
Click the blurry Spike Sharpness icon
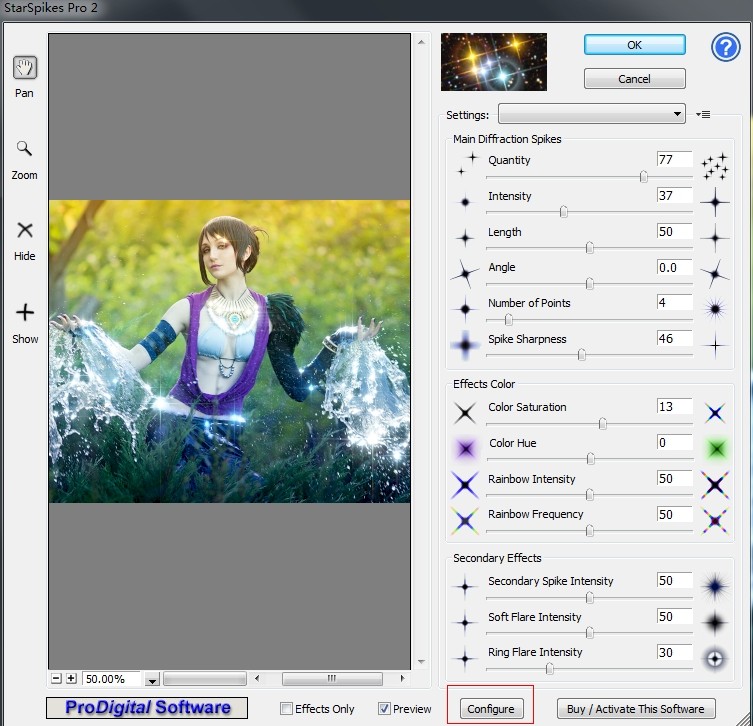(x=465, y=345)
